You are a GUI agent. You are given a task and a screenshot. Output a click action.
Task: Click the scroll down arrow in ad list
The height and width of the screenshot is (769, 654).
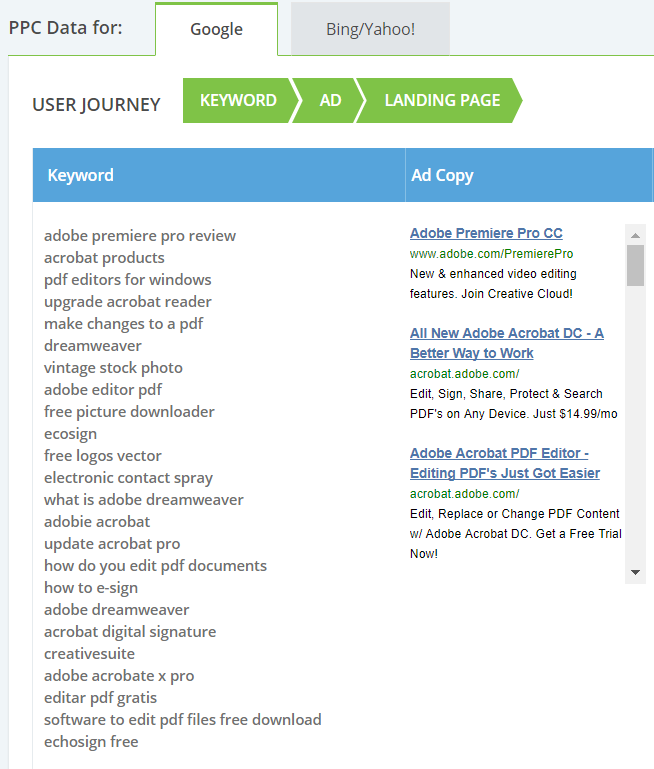(635, 572)
